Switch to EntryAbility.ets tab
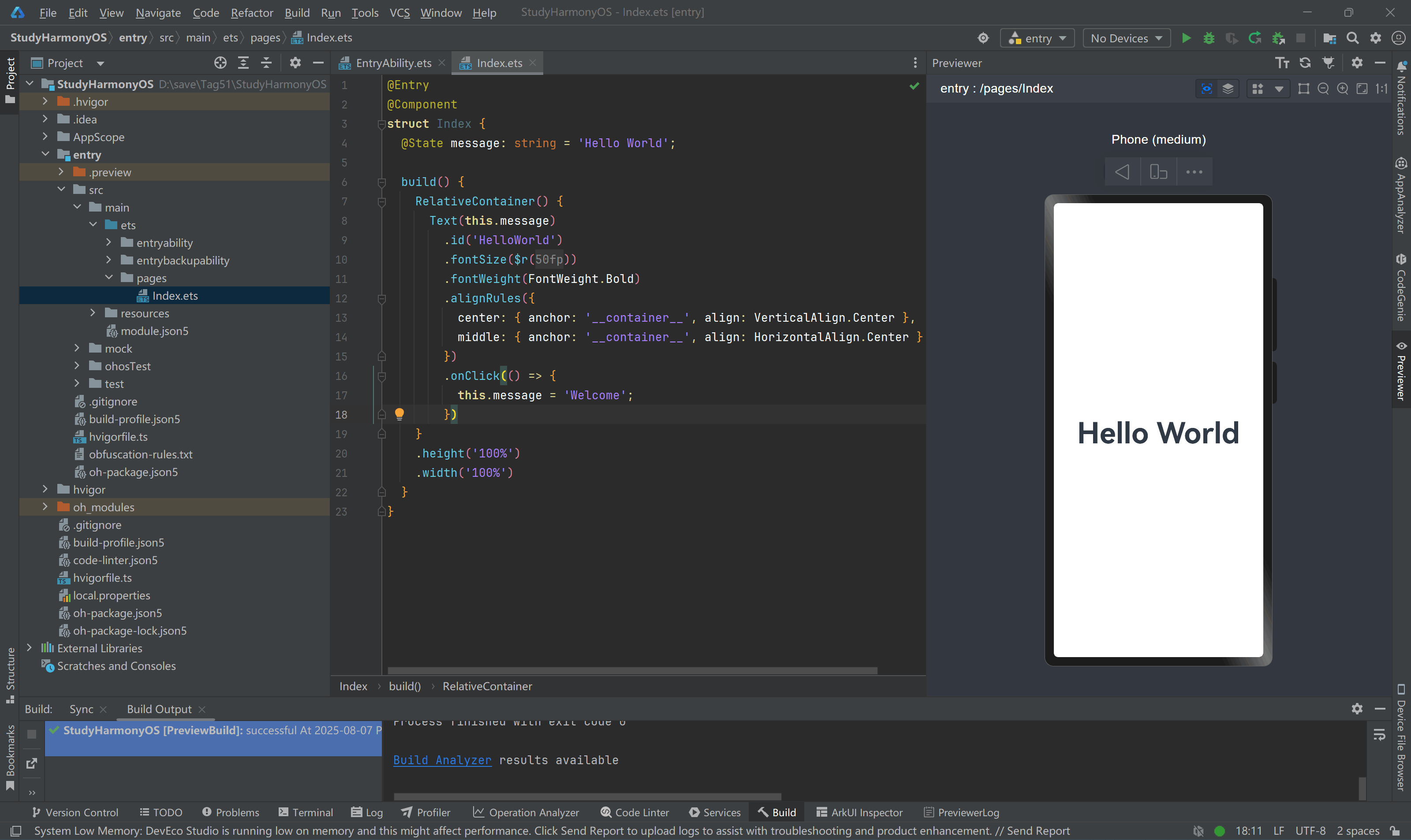Viewport: 1411px width, 840px height. point(393,63)
